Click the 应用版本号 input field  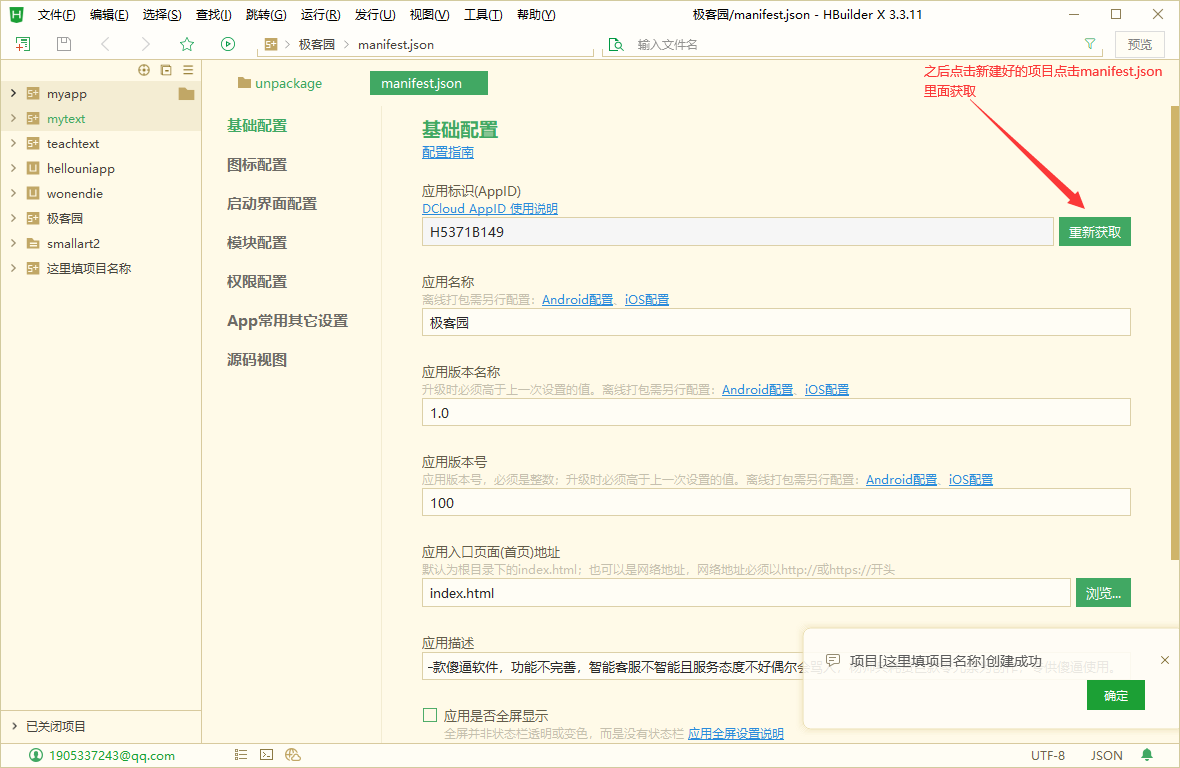776,502
